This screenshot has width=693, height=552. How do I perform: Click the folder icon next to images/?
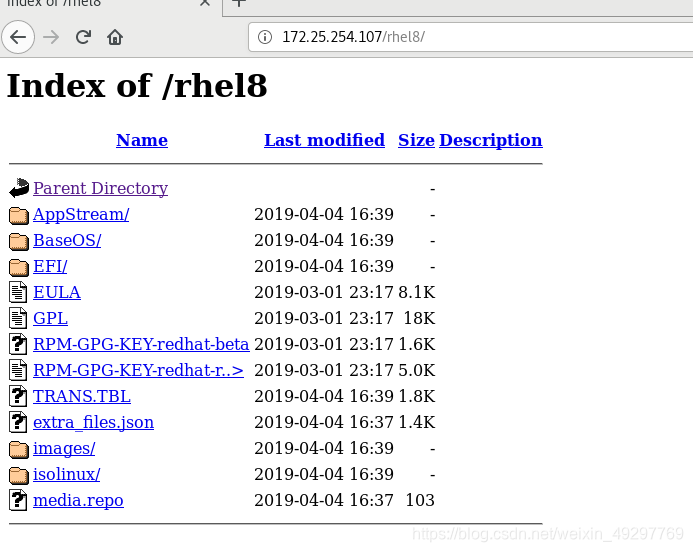[19, 449]
